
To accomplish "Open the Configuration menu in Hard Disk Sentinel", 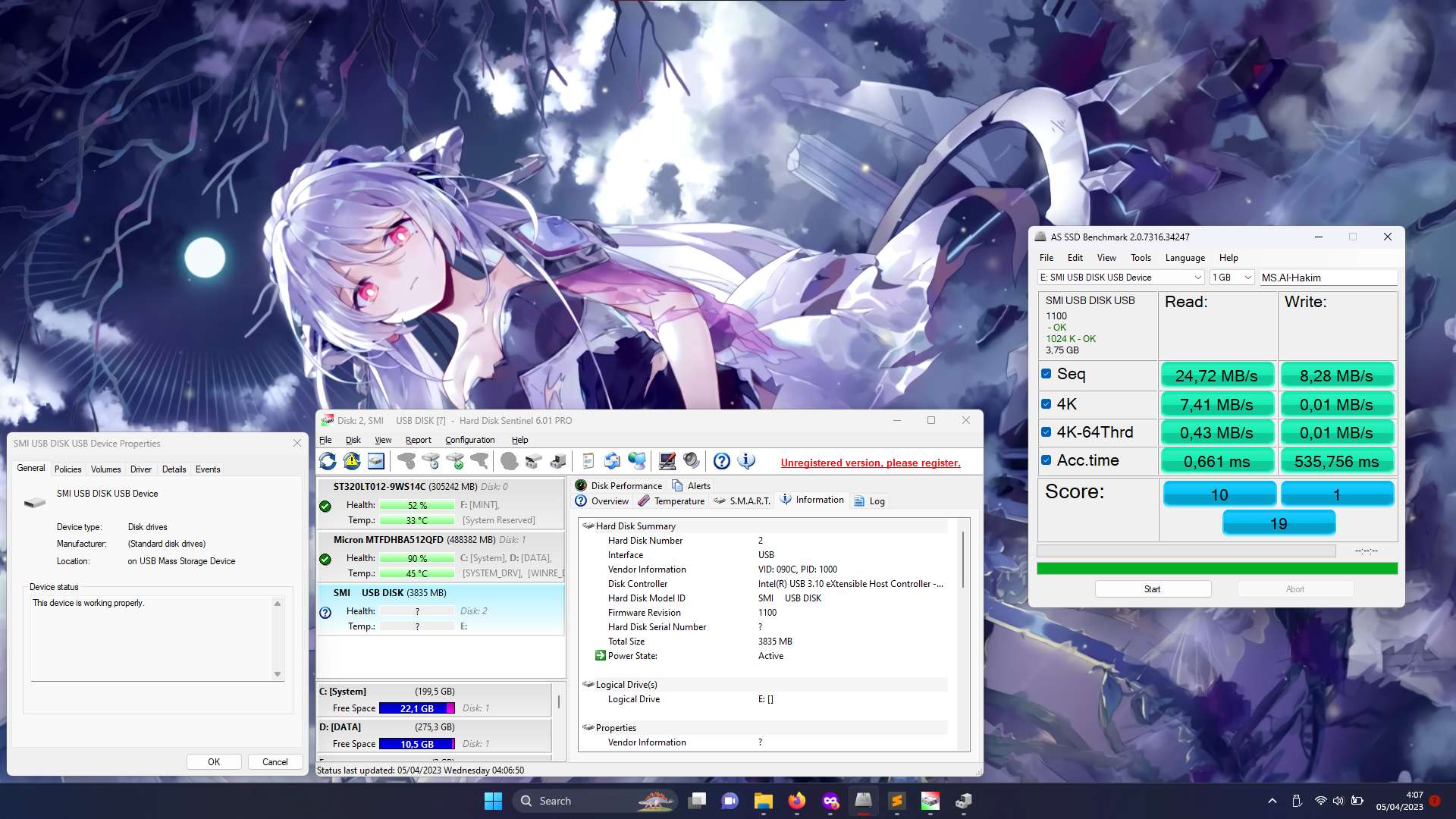I will [469, 440].
